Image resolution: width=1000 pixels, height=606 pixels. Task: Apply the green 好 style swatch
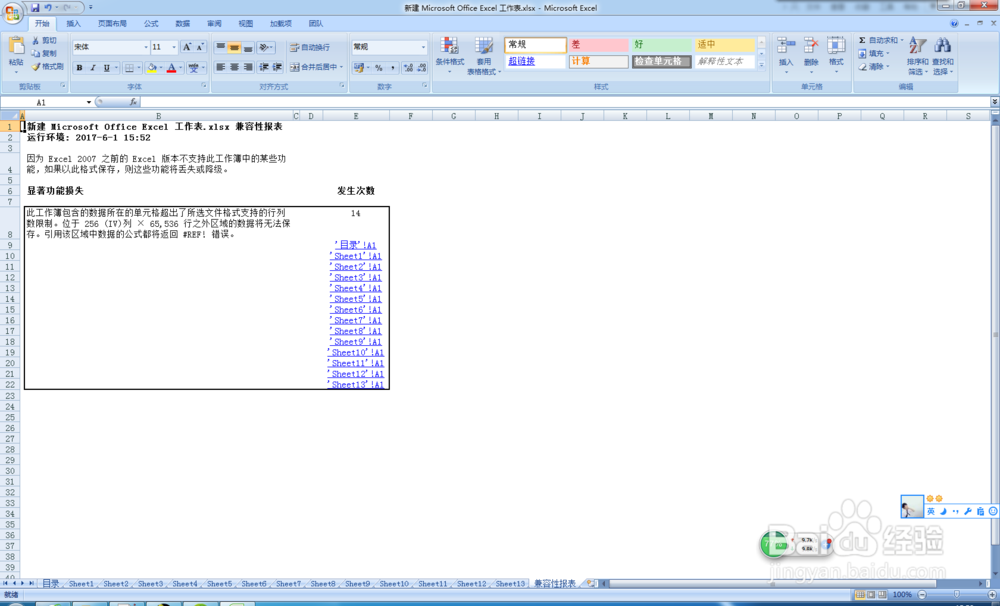pyautogui.click(x=661, y=45)
